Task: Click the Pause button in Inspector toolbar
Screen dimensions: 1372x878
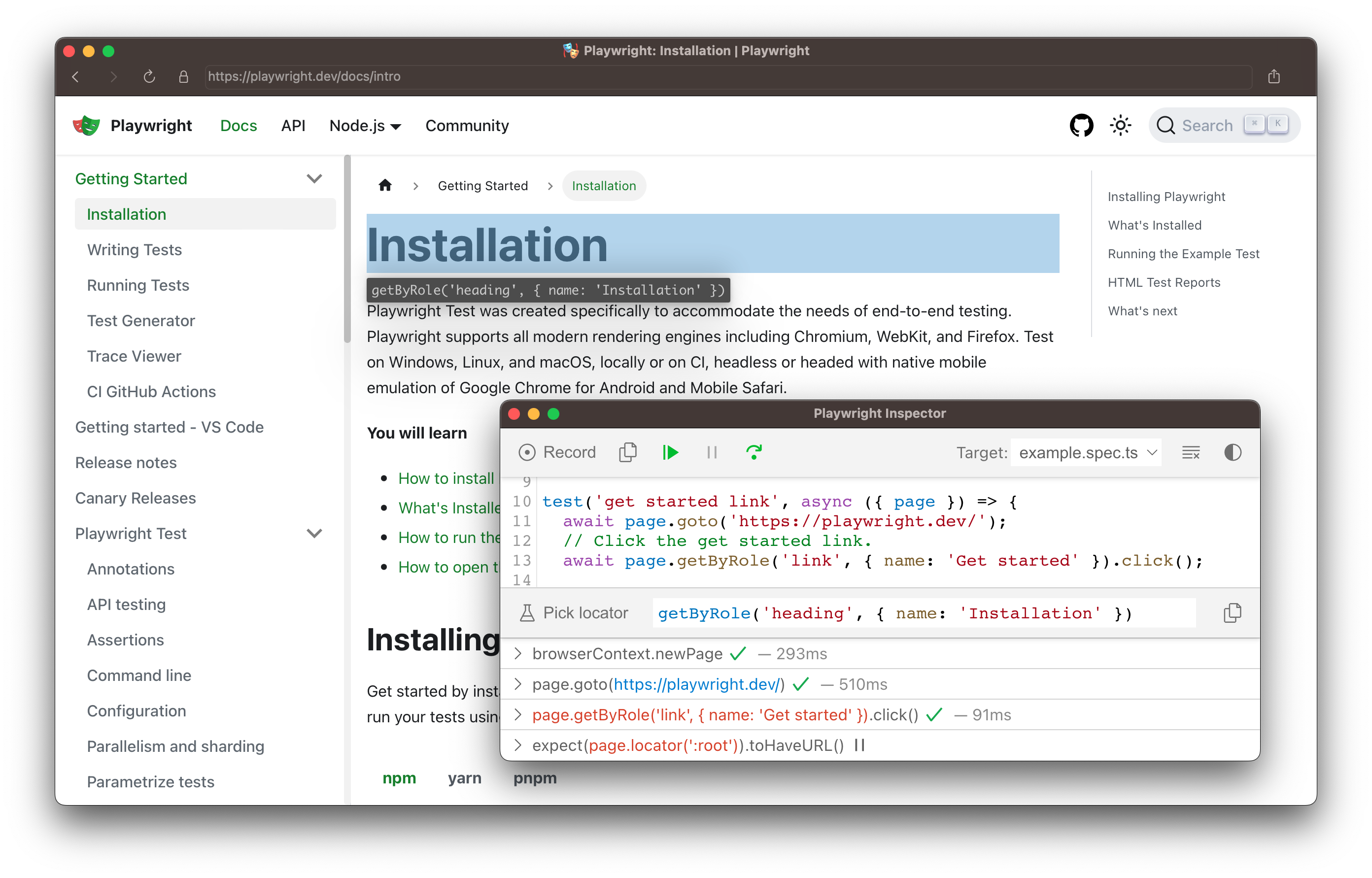Action: point(711,453)
